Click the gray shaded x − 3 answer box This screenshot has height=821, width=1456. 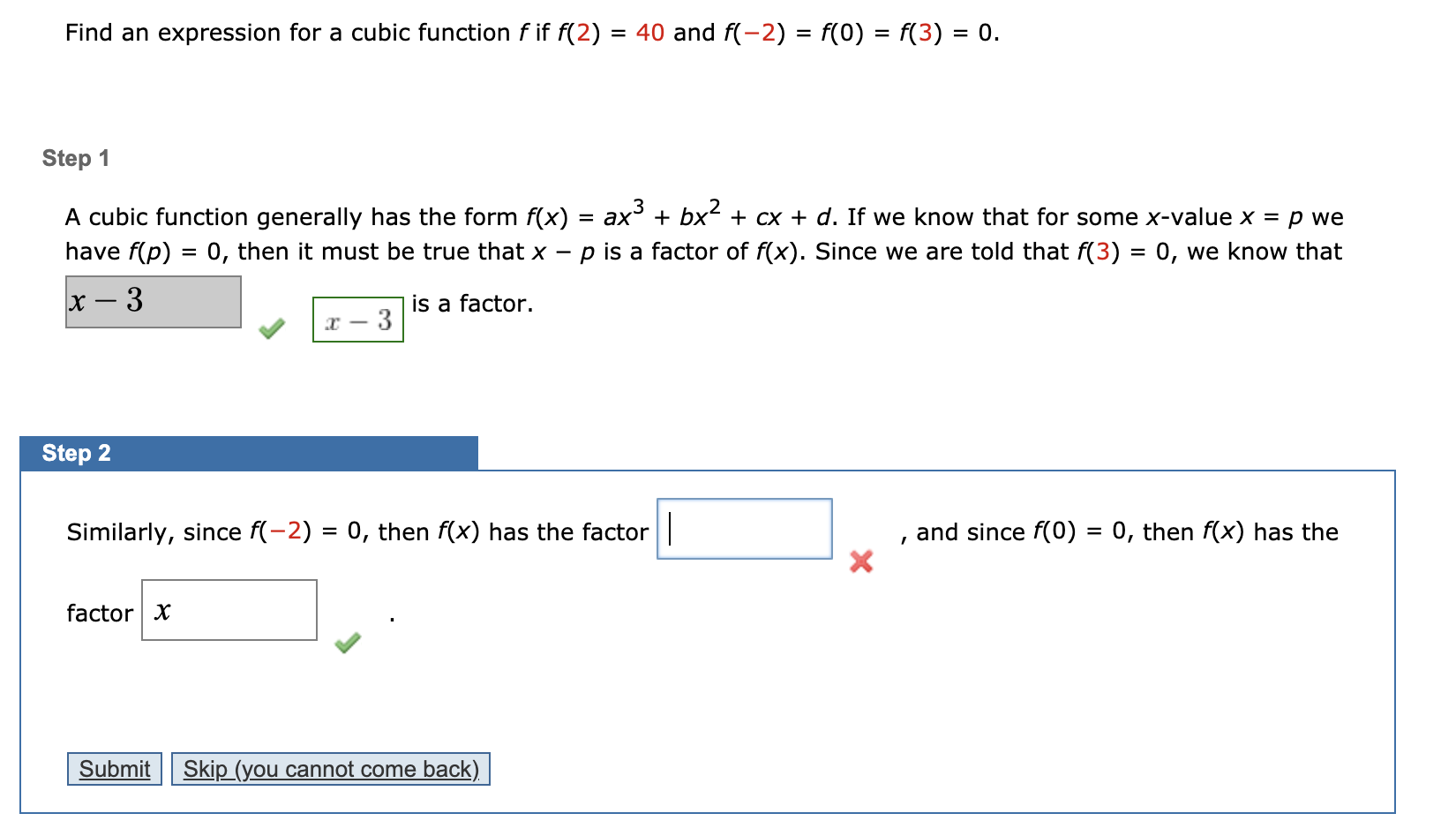pyautogui.click(x=153, y=302)
